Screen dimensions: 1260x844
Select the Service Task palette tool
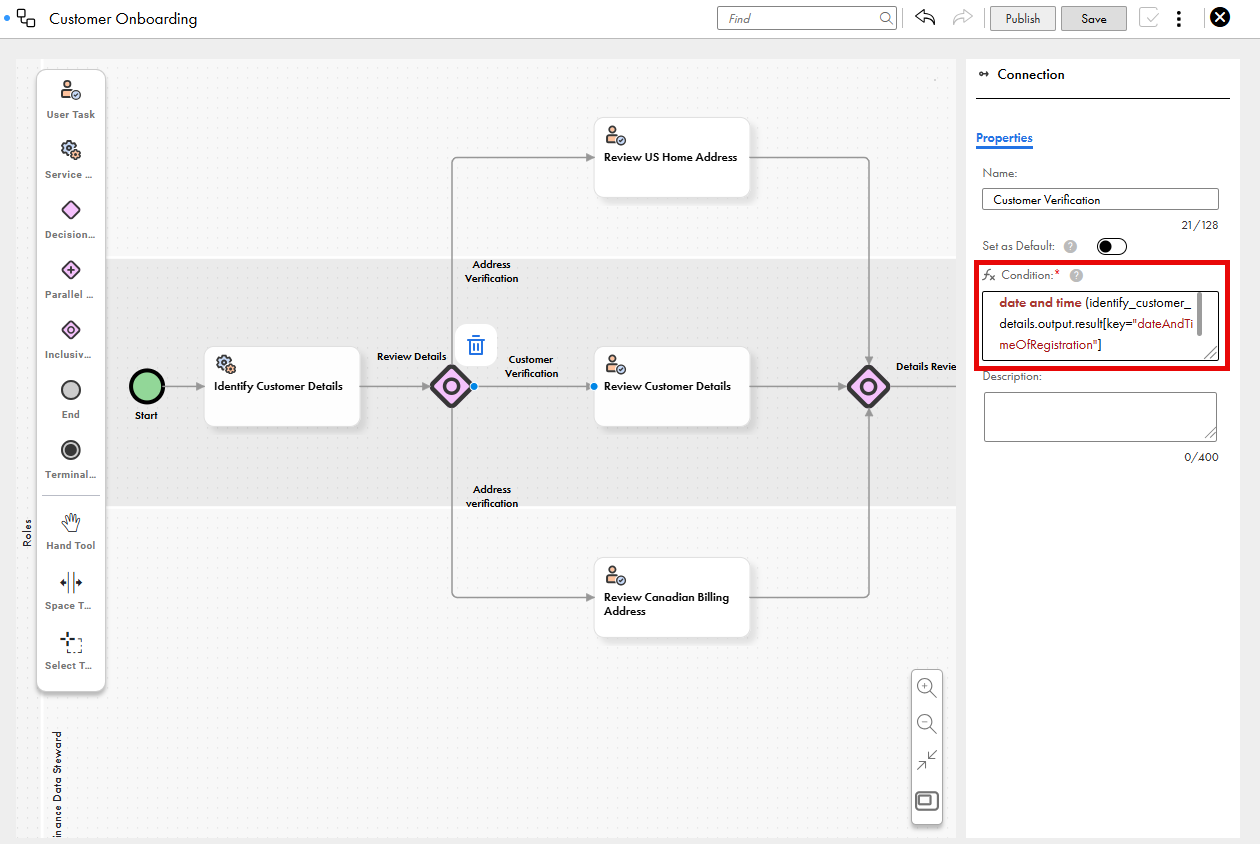(x=70, y=160)
